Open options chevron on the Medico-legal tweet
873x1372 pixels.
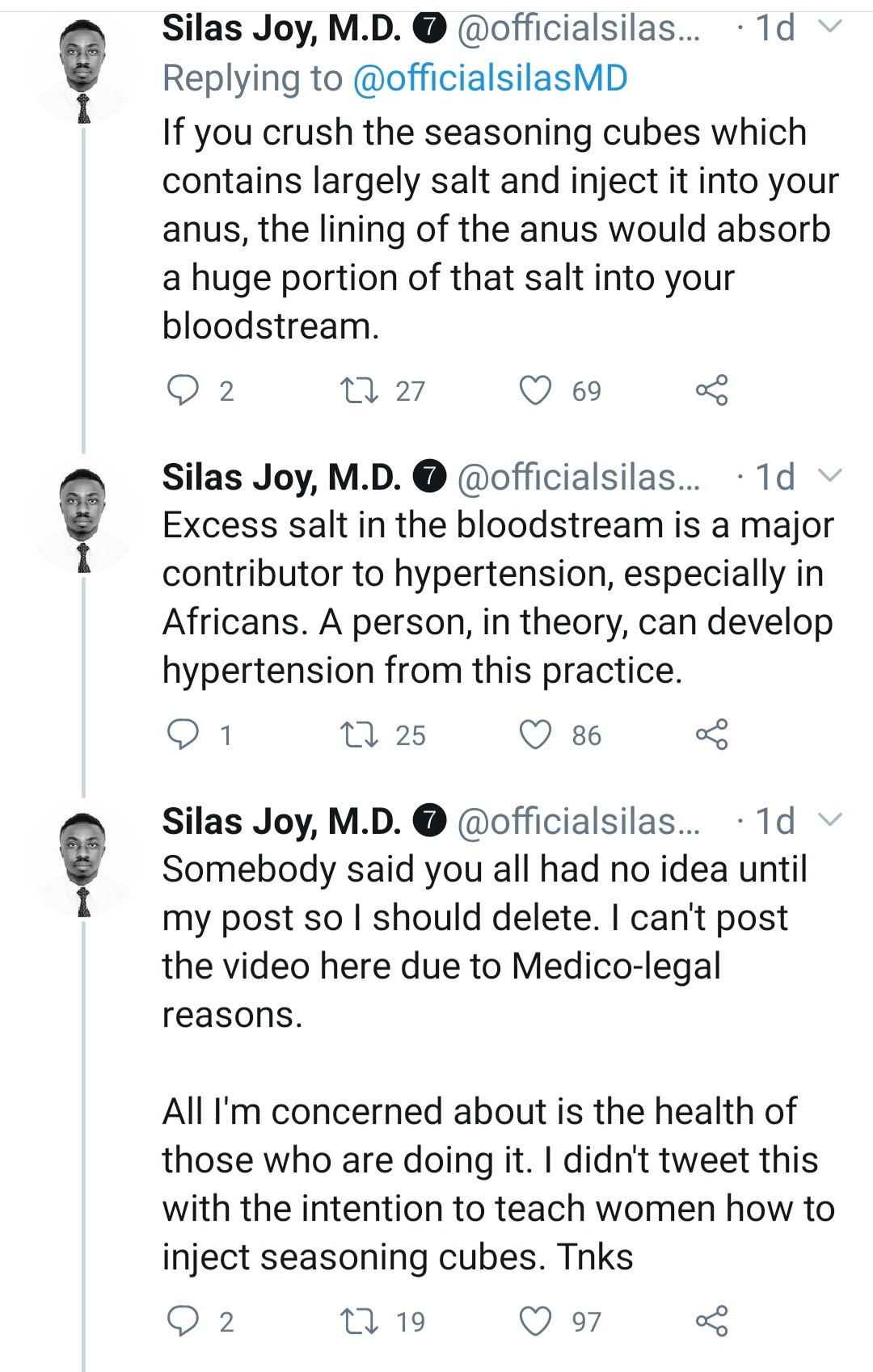830,820
